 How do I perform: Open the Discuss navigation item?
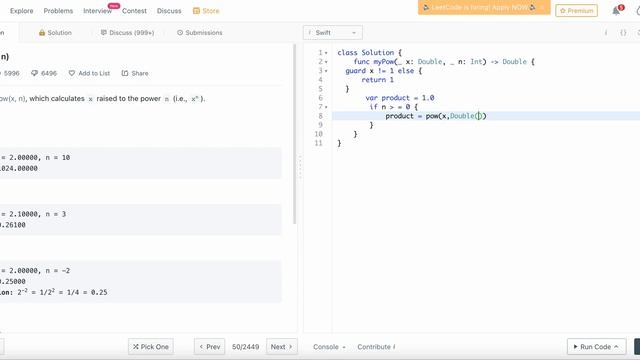tap(169, 11)
